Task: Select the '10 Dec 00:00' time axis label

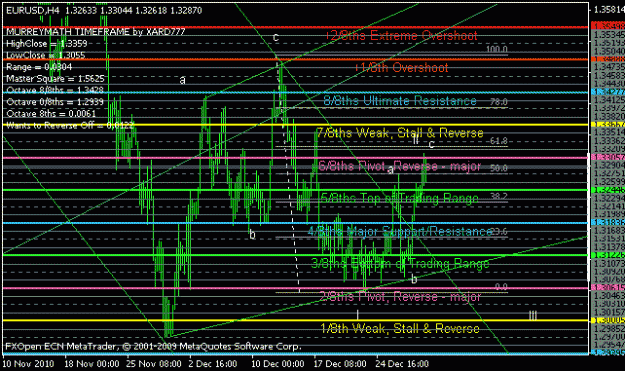Action: [278, 363]
